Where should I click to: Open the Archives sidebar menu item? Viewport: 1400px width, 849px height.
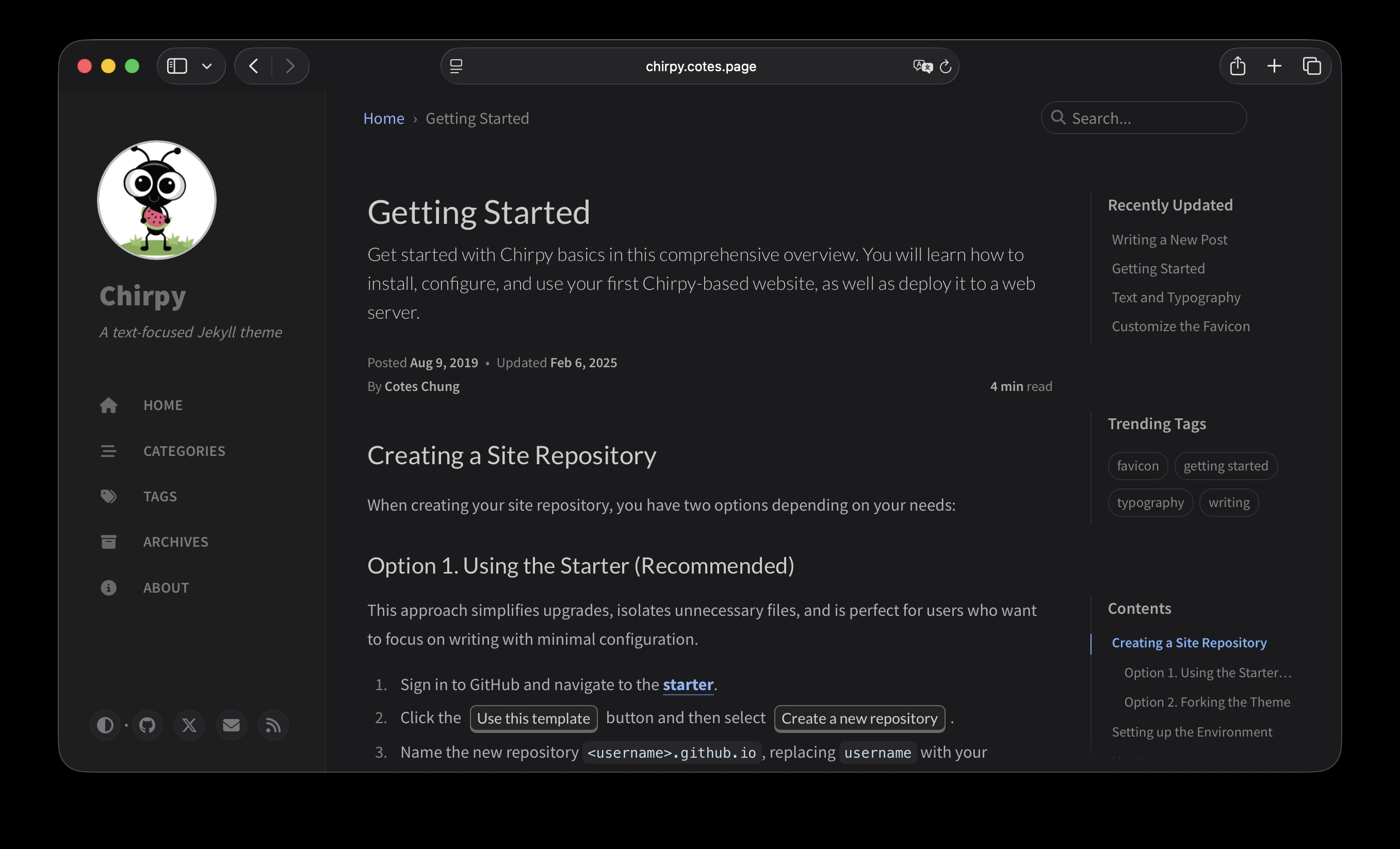tap(175, 542)
